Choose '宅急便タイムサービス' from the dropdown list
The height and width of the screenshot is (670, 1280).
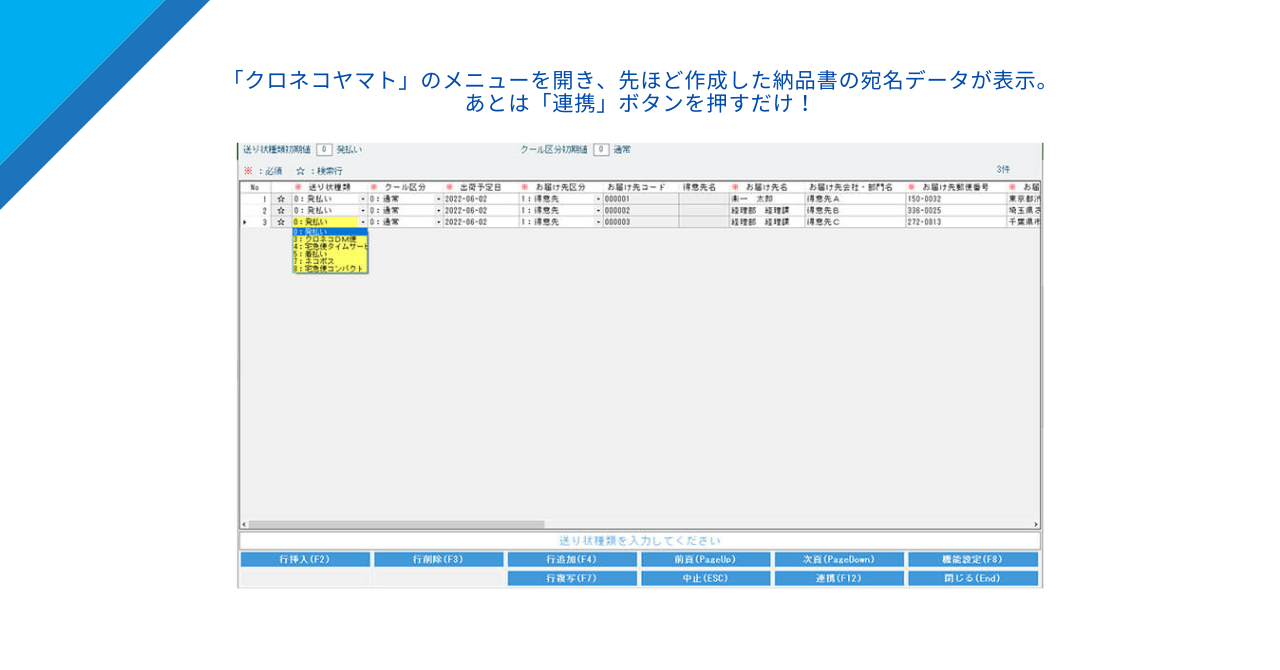[x=330, y=246]
